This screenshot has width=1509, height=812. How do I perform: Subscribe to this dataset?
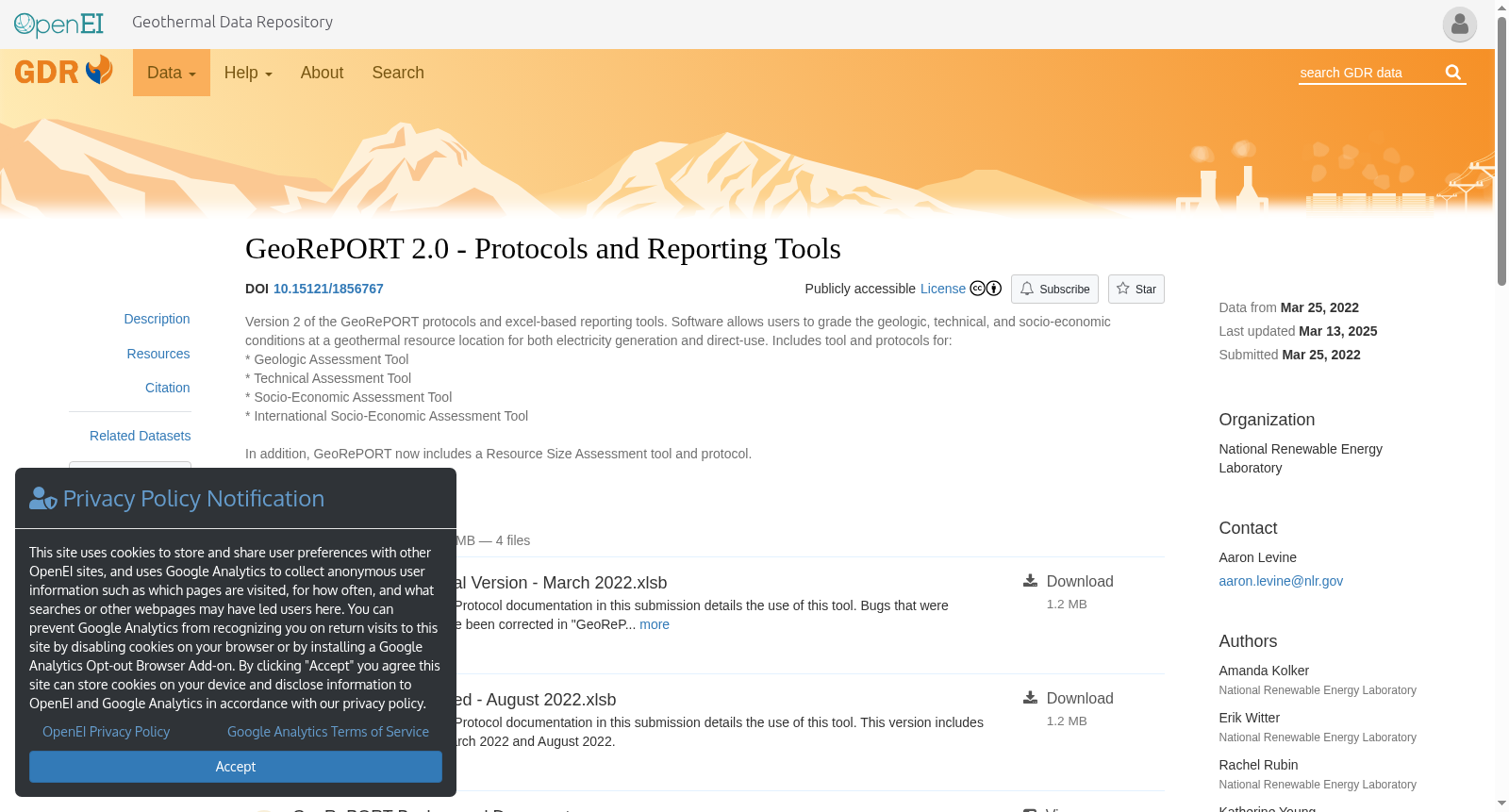(x=1054, y=289)
